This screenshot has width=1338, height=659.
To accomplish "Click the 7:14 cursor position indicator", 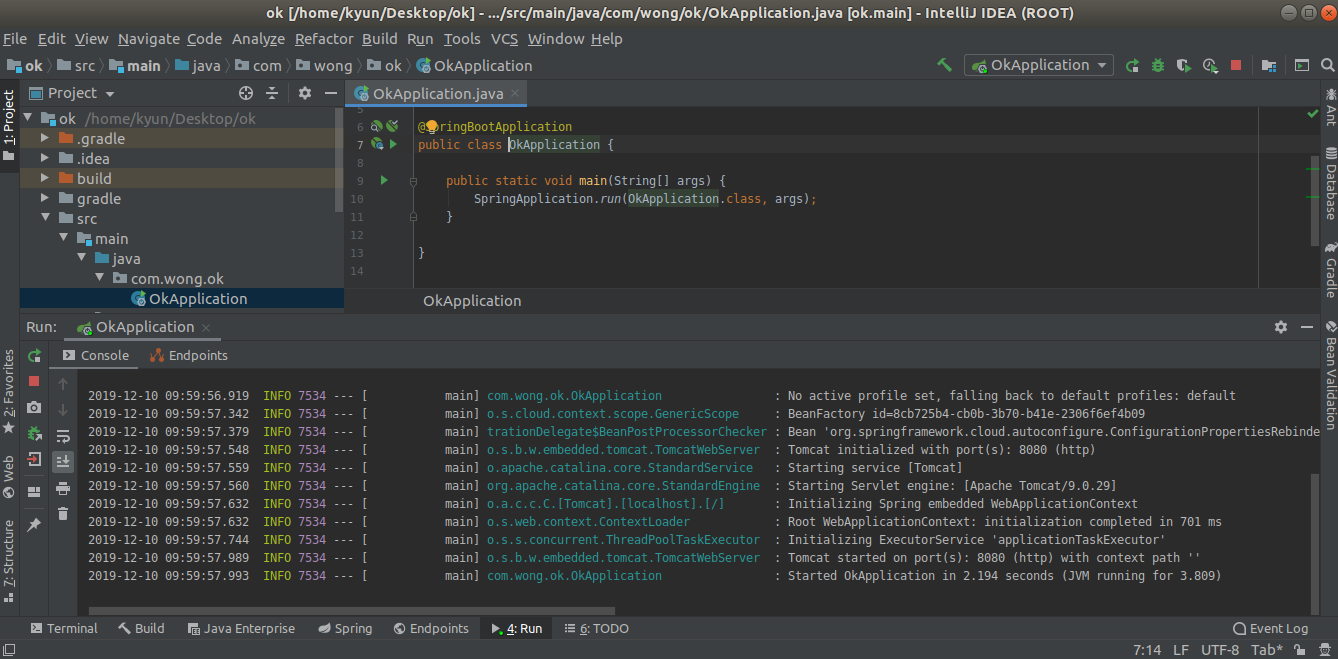I will pos(1147,650).
